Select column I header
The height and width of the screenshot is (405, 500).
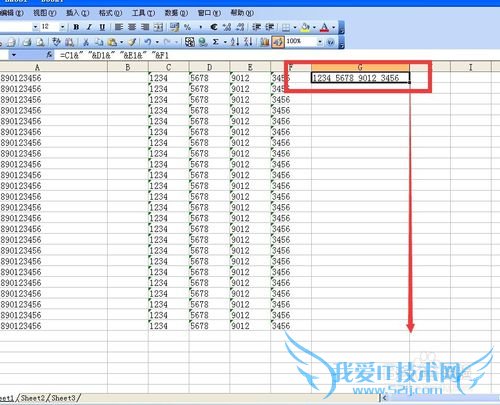[471, 67]
